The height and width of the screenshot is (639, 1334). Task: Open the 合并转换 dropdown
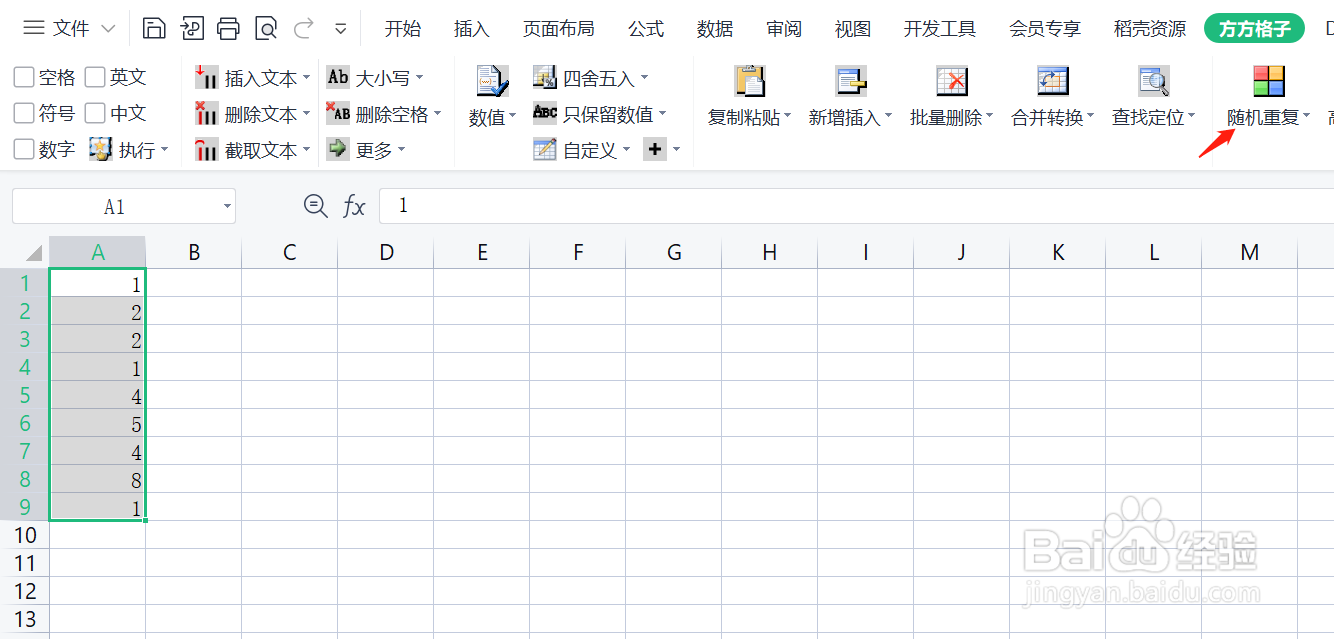pos(1090,117)
